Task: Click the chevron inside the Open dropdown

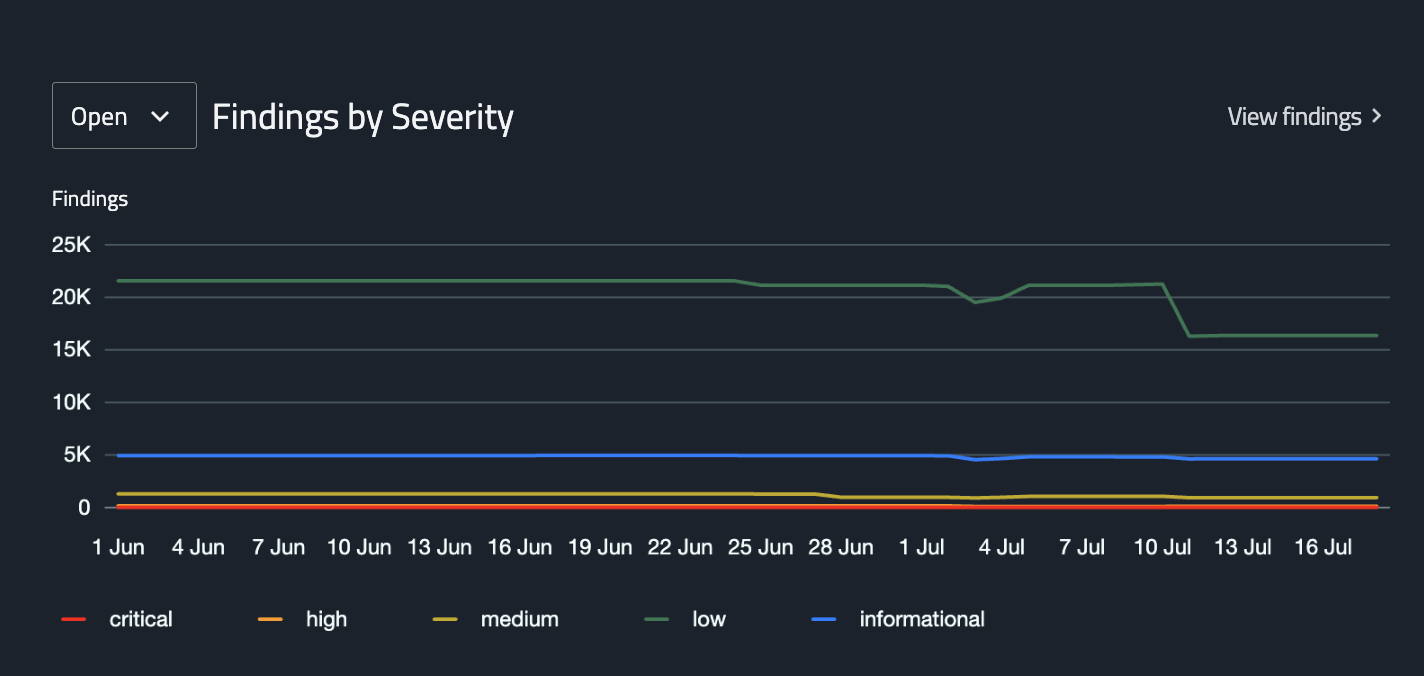Action: coord(160,116)
